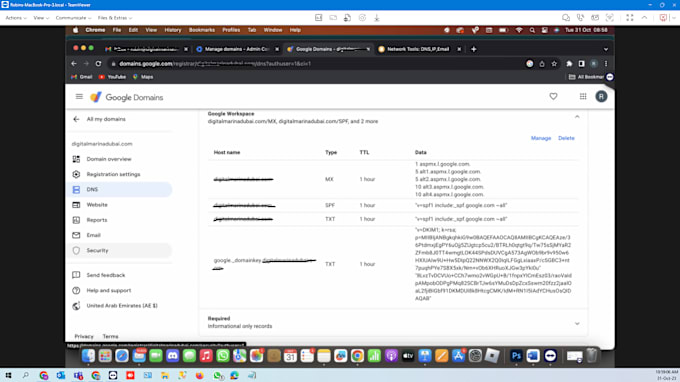Open the All Bookmarks folder
This screenshot has height=382, width=680.
(x=586, y=77)
